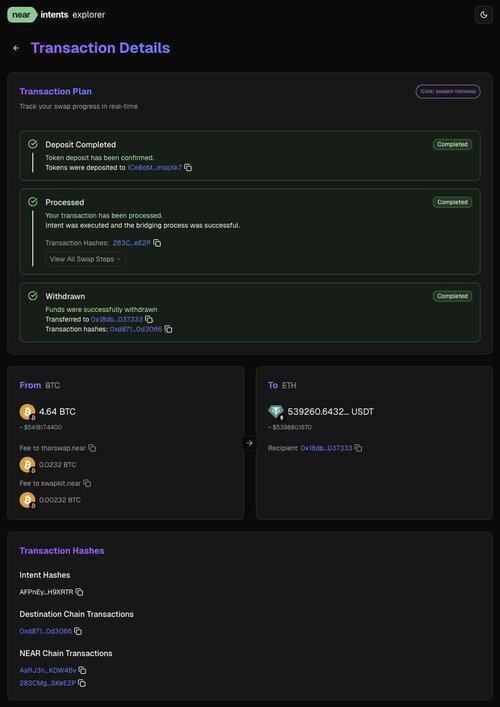The width and height of the screenshot is (500, 707).
Task: Expand View All Swap Steps
Action: pyautogui.click(x=85, y=259)
